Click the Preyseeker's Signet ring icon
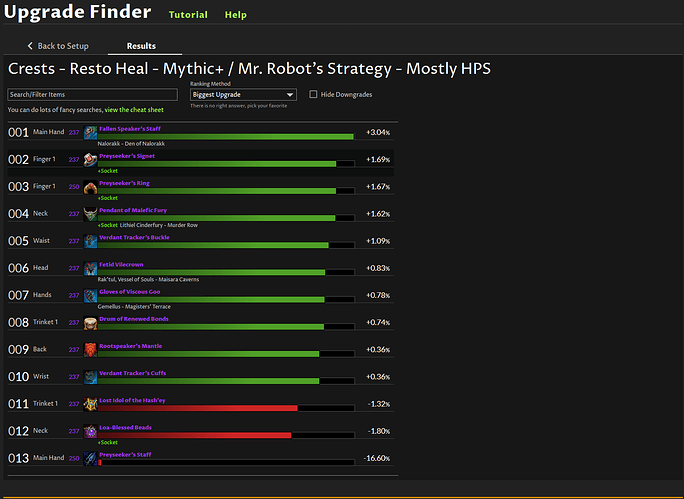The height and width of the screenshot is (499, 684). [x=90, y=159]
